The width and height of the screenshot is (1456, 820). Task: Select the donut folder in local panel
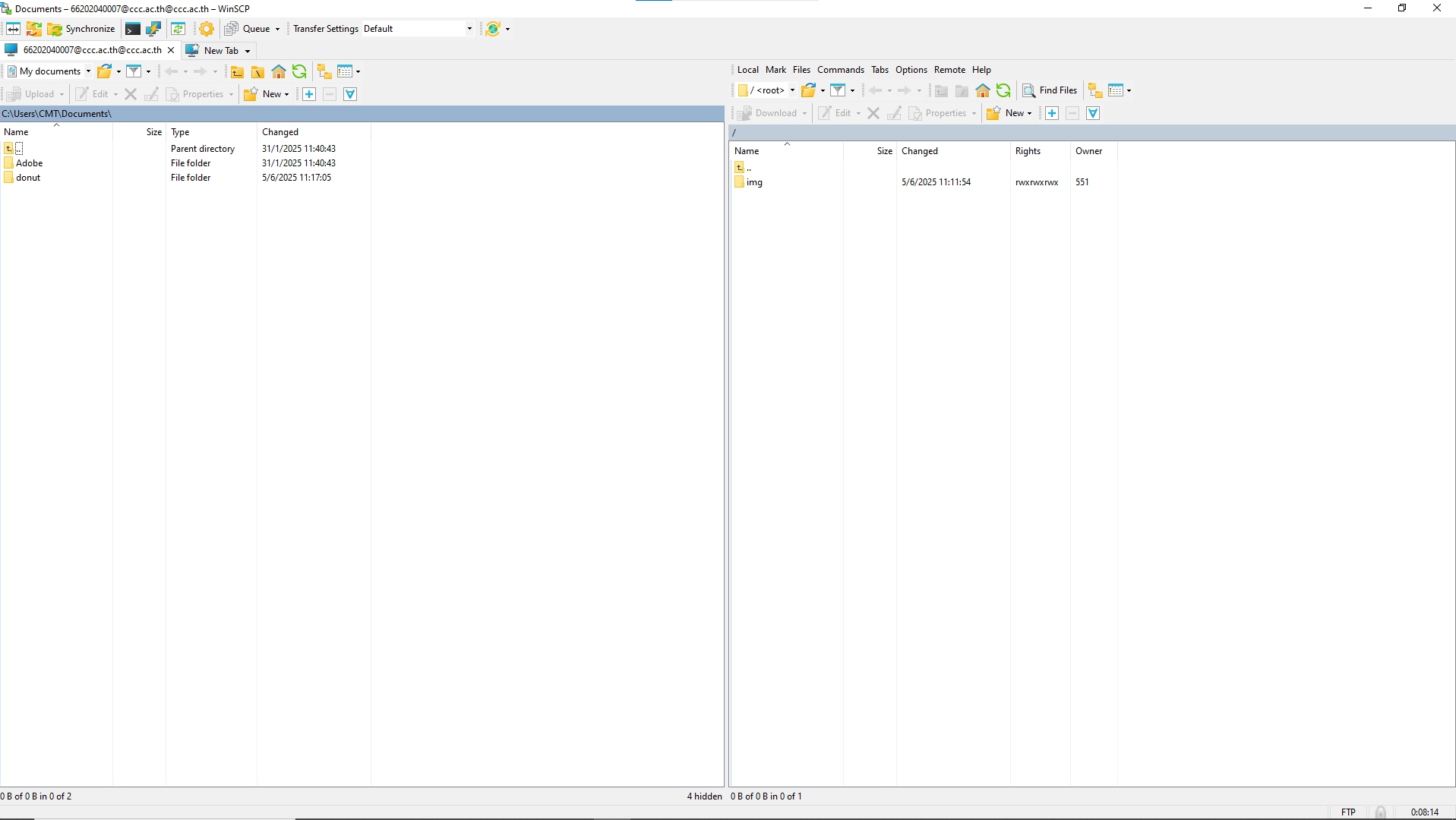point(28,178)
